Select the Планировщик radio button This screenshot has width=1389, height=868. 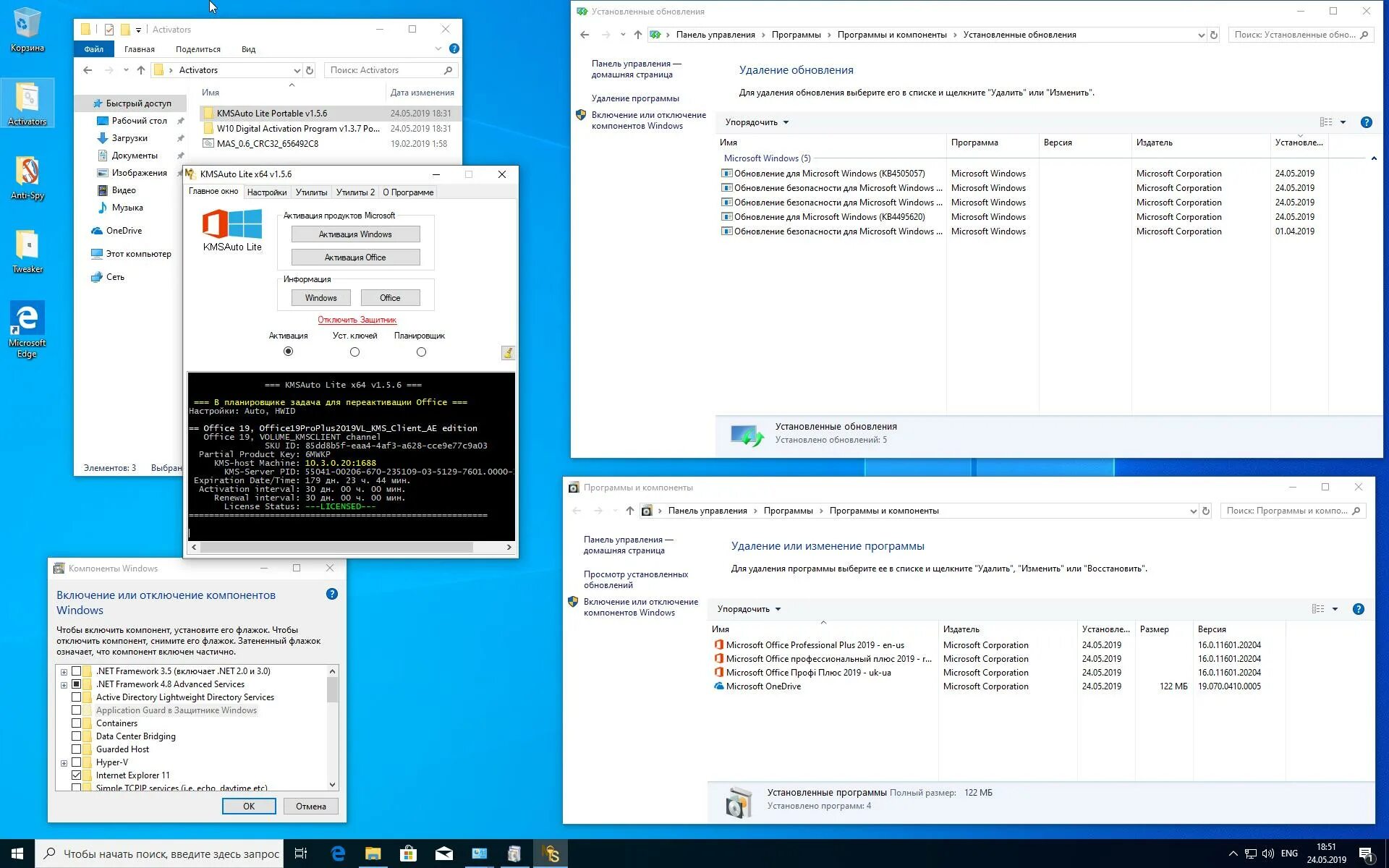[x=421, y=352]
